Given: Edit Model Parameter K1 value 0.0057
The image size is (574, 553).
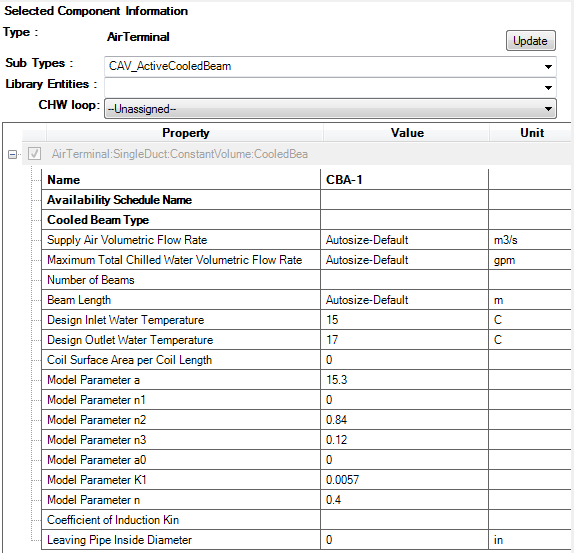Looking at the screenshot, I should click(x=404, y=479).
